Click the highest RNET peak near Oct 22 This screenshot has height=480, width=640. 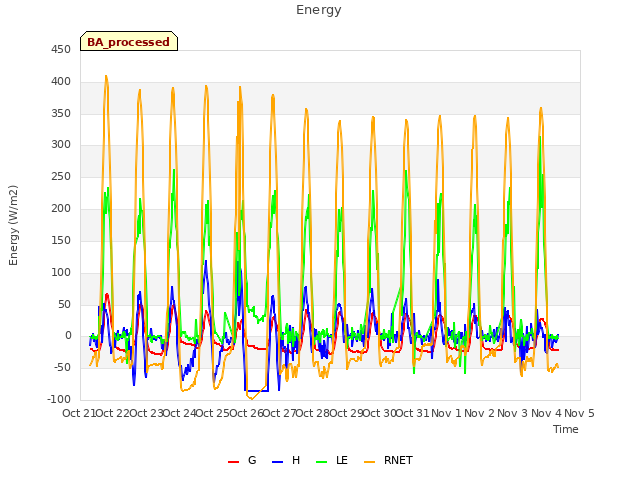click(x=106, y=77)
